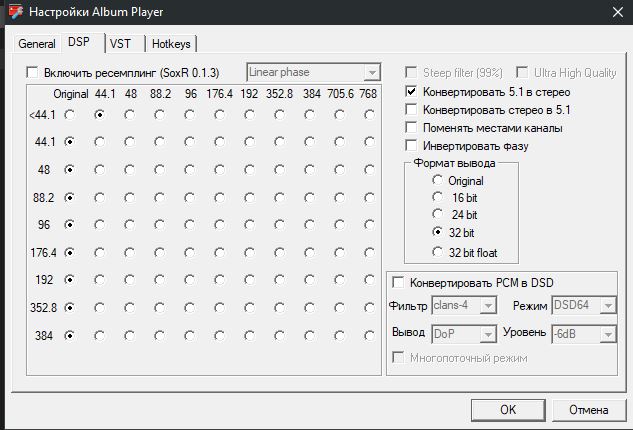Go to the Hotkeys tab
The image size is (633, 430).
171,44
